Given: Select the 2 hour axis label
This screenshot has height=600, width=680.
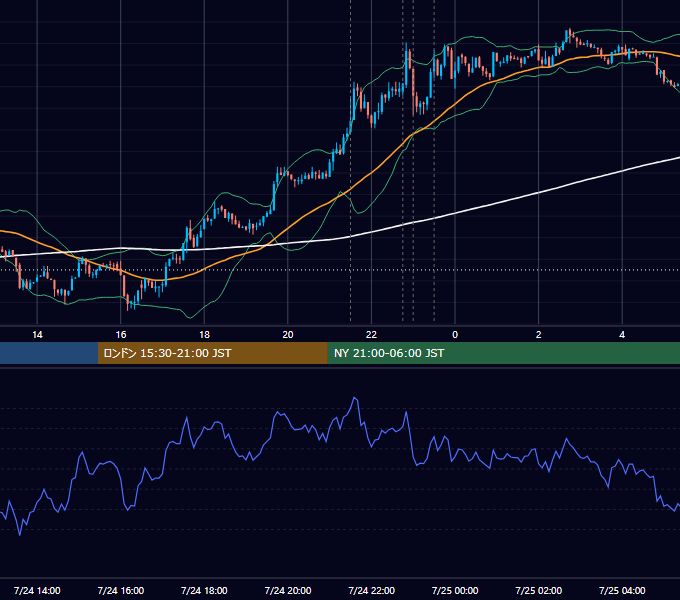Looking at the screenshot, I should (539, 335).
